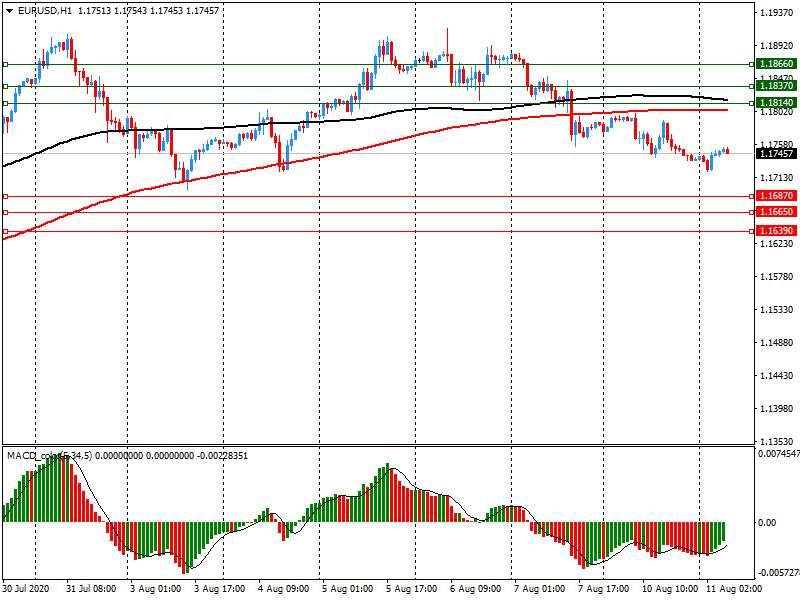Click the 5 Aug 17:00 time axis label
Screen dimensions: 800x600
coord(412,589)
